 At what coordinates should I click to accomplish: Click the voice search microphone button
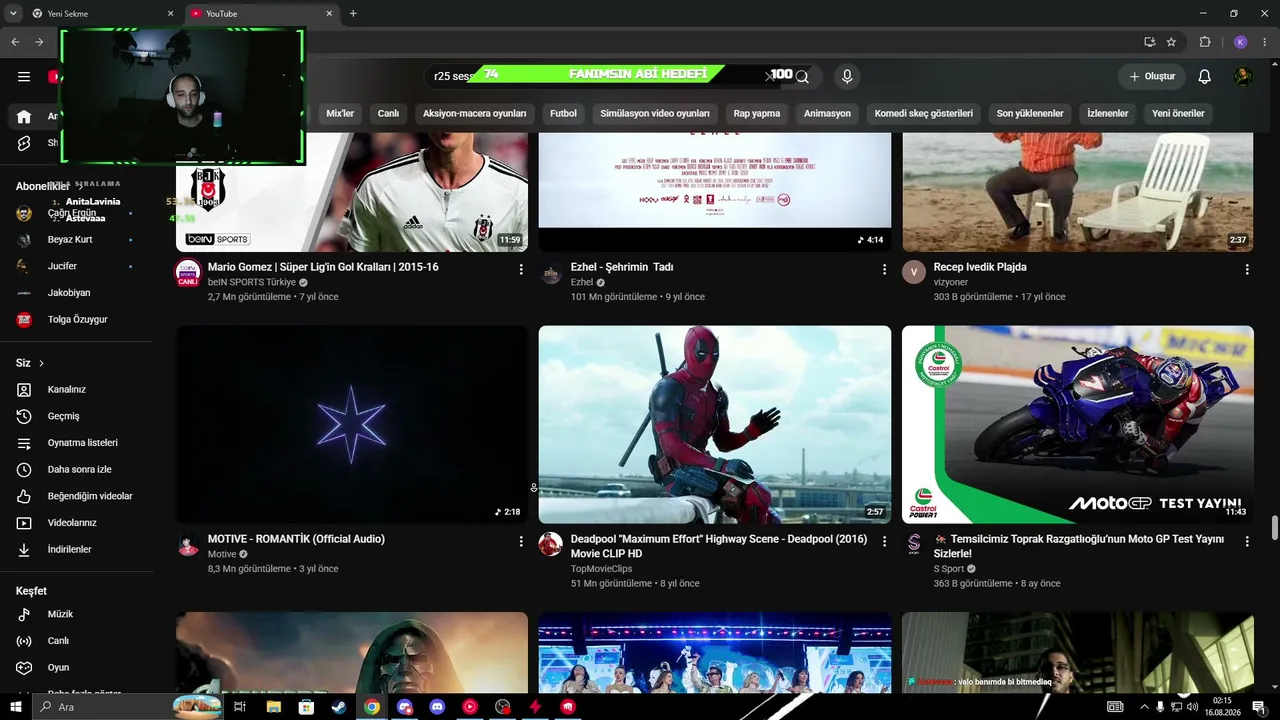(x=847, y=77)
